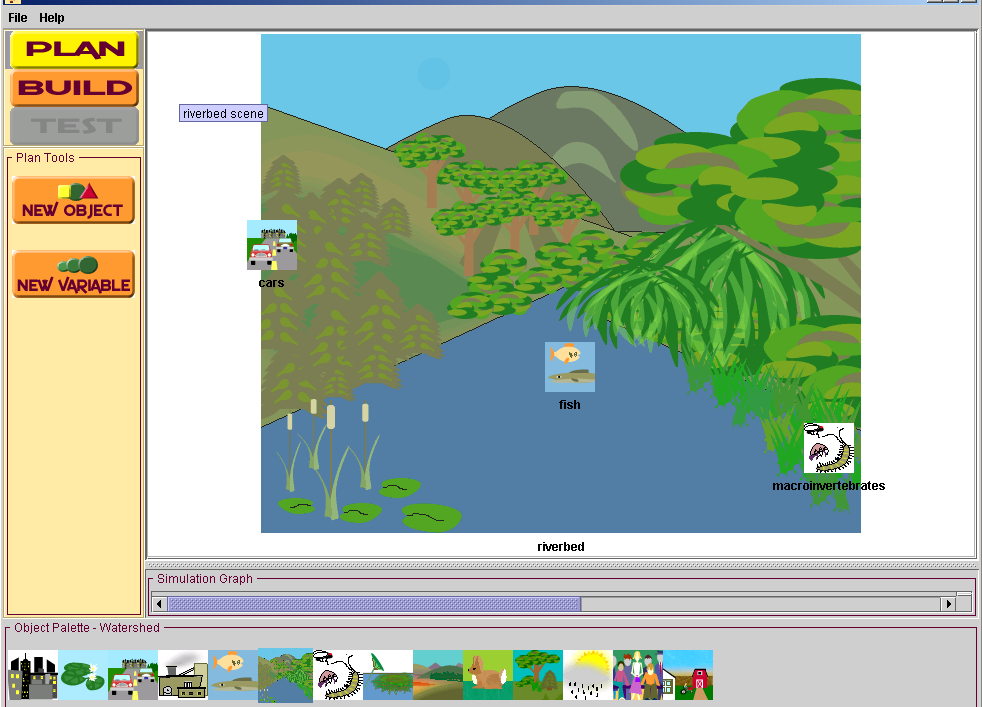Screen dimensions: 982x707
Task: Click the Simulation Graph horizontal scroll thumb
Action: tap(375, 604)
